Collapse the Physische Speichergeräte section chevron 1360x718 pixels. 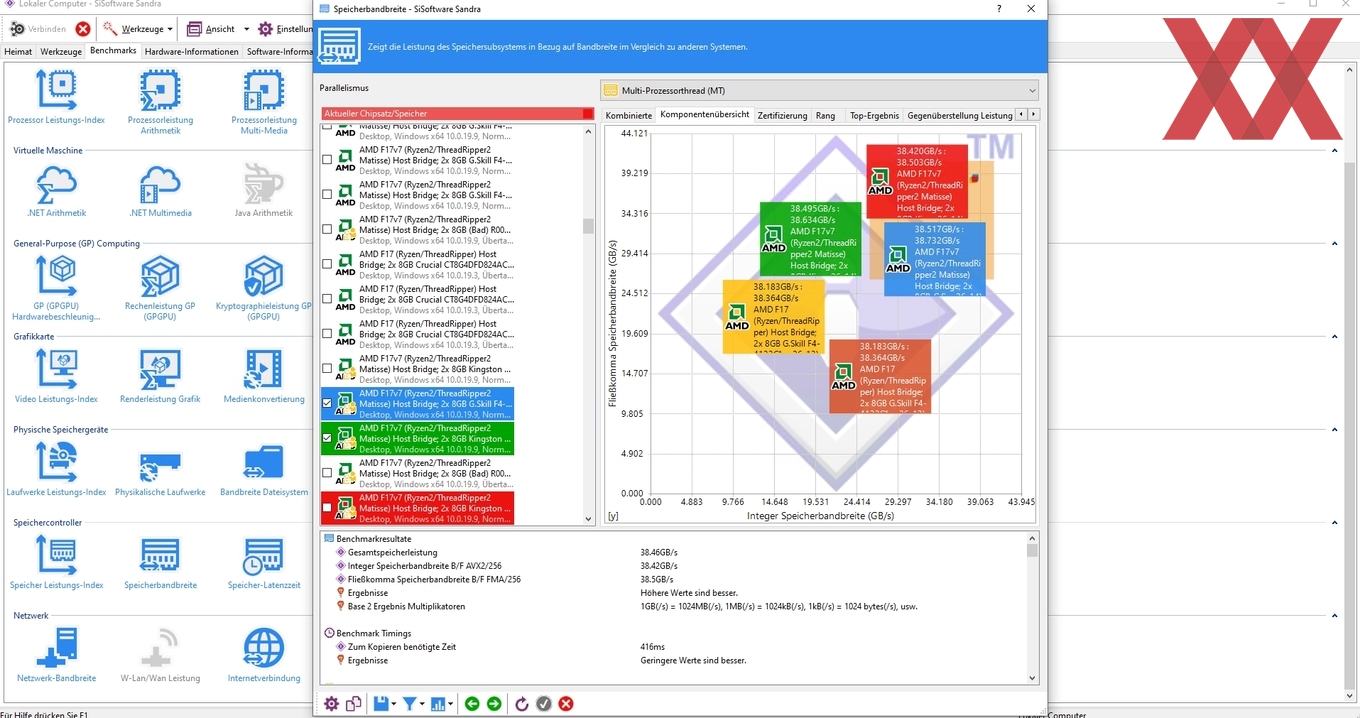pyautogui.click(x=1335, y=430)
